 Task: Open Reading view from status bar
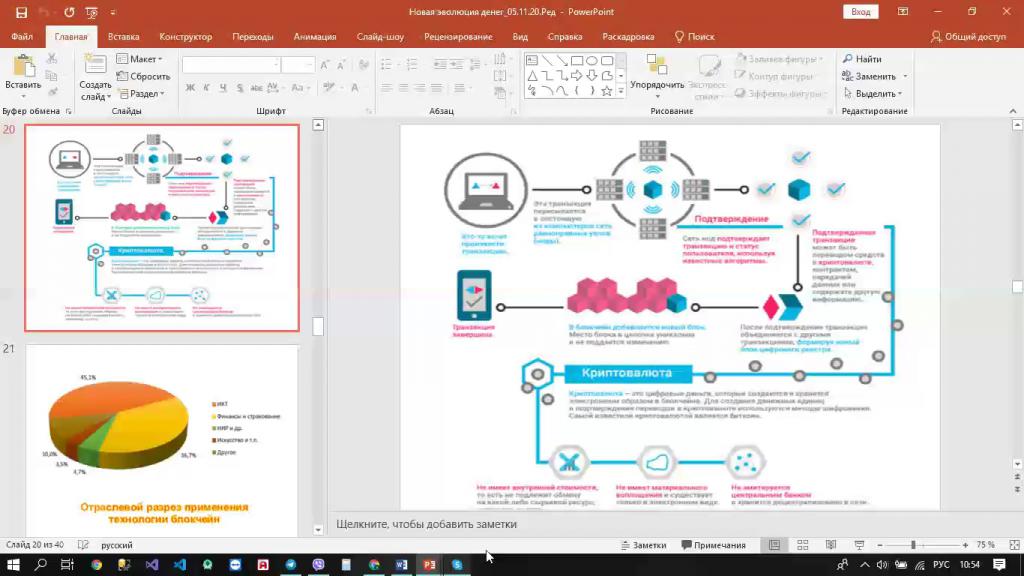831,545
